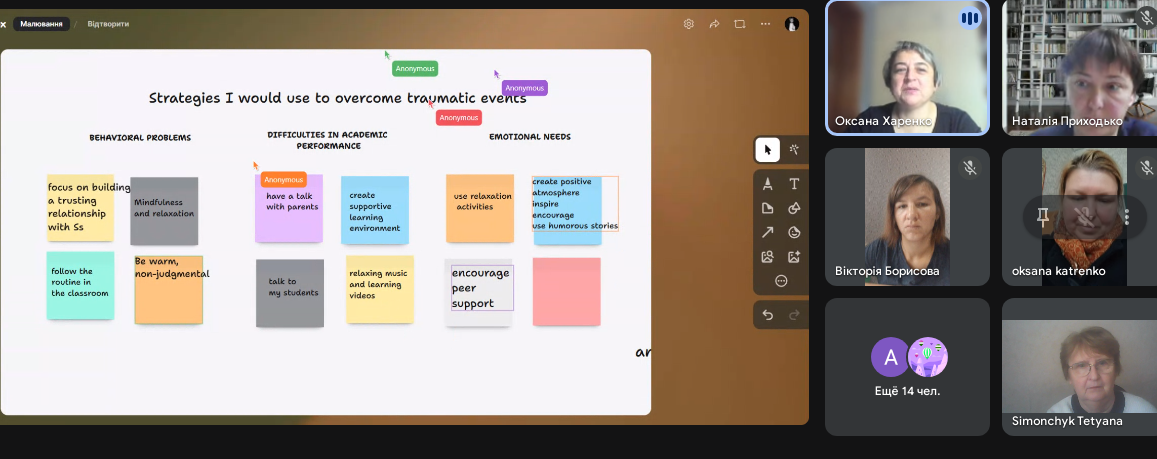Click the share arrow icon
Image resolution: width=1157 pixels, height=459 pixels.
coord(714,24)
